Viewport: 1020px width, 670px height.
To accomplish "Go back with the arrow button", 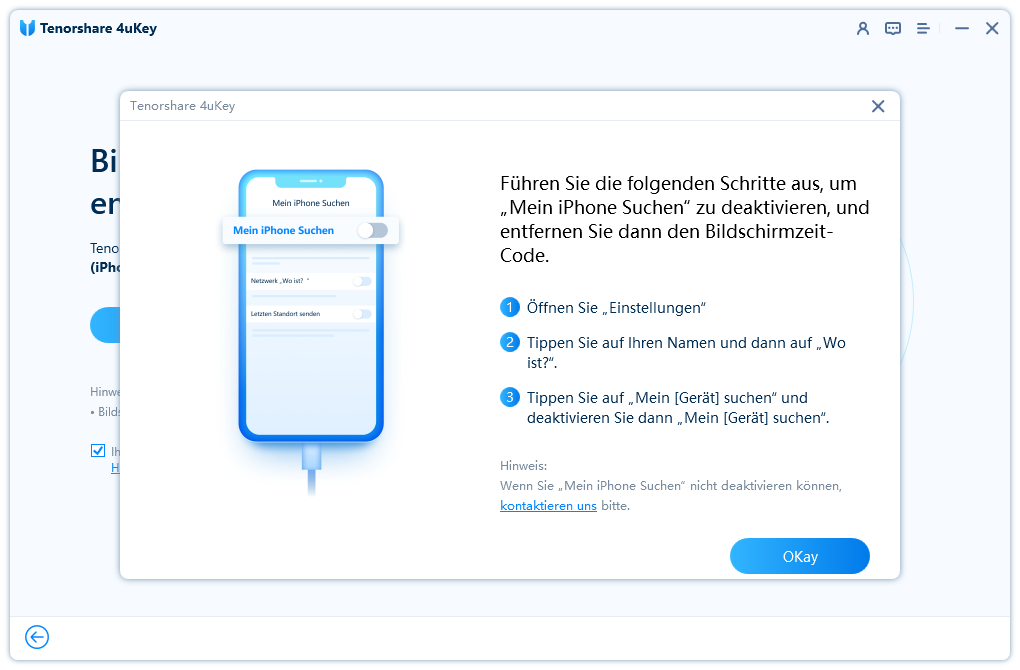I will 37,637.
